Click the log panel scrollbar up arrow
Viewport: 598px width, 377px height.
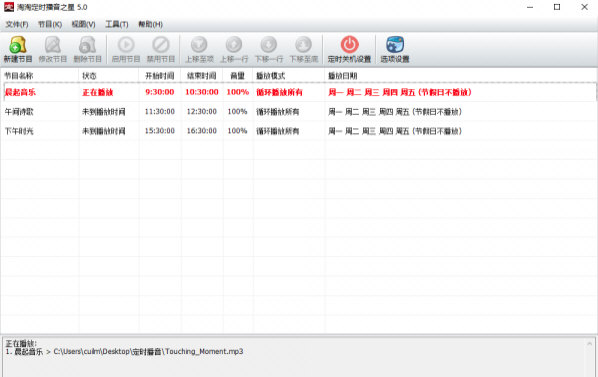[590, 344]
